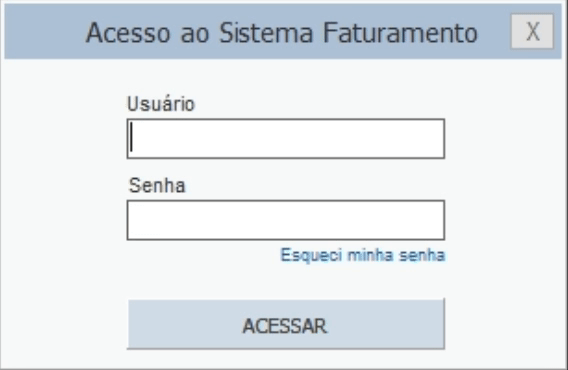Click the blue title bar of the dialog
Screen dimensions: 568x370
pyautogui.click(x=283, y=32)
